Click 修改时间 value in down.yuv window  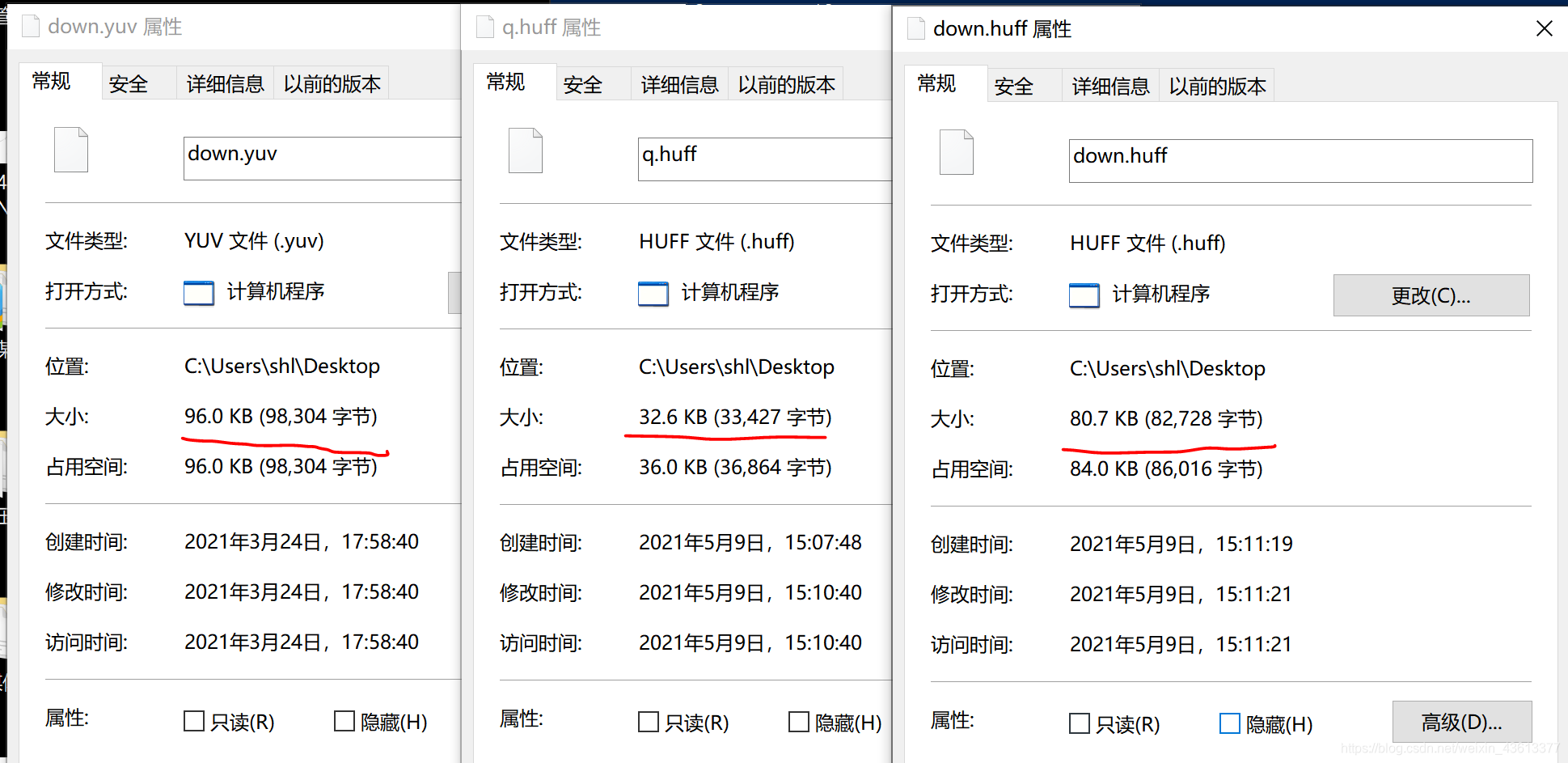[x=302, y=591]
